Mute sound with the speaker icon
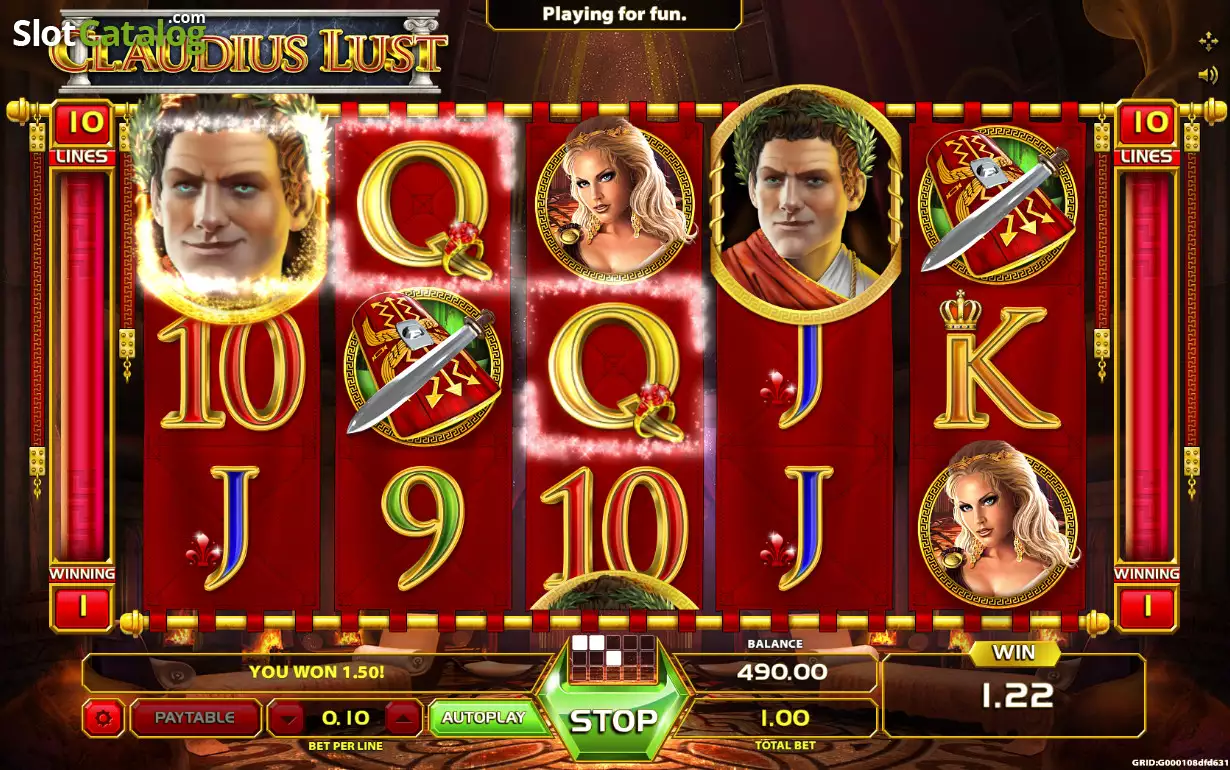 tap(1207, 74)
